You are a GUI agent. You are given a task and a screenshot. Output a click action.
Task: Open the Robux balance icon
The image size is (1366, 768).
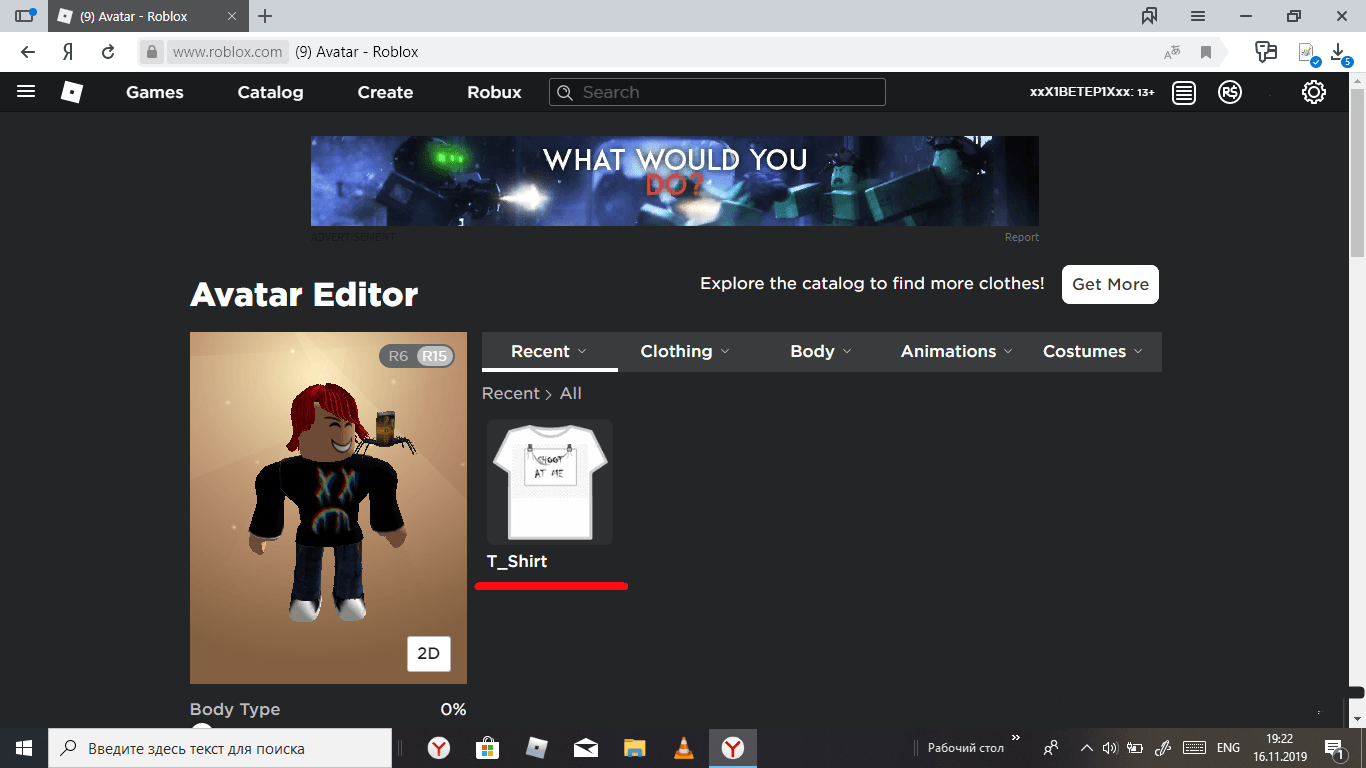tap(1230, 92)
